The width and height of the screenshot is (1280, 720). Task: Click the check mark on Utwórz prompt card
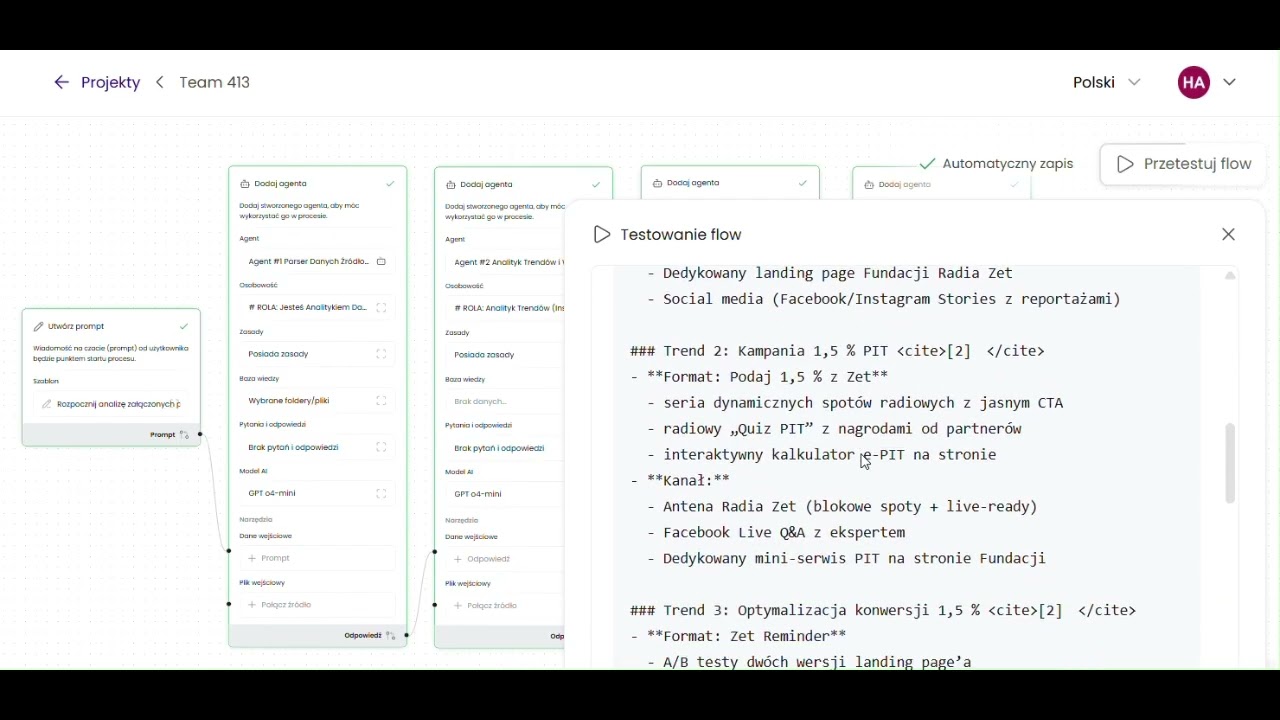pyautogui.click(x=184, y=327)
